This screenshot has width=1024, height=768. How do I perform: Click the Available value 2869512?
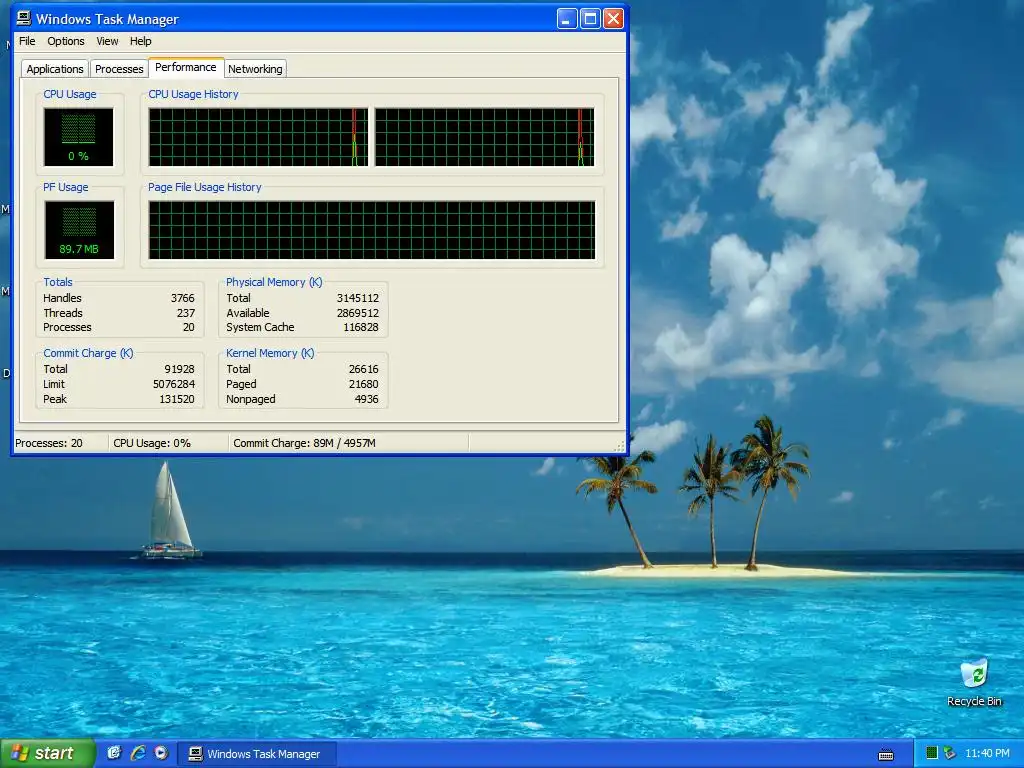pyautogui.click(x=357, y=313)
